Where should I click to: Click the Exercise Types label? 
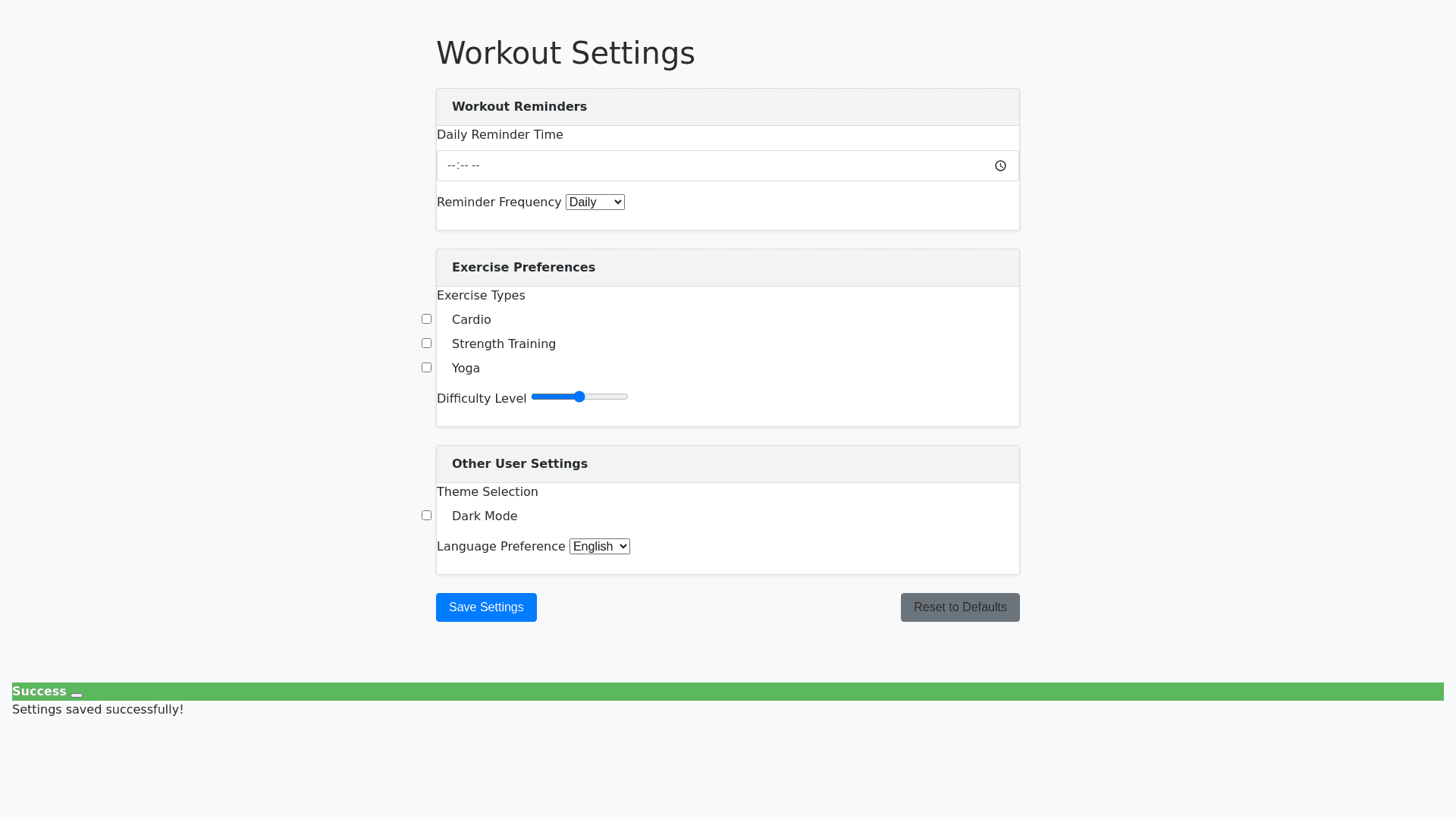point(481,296)
